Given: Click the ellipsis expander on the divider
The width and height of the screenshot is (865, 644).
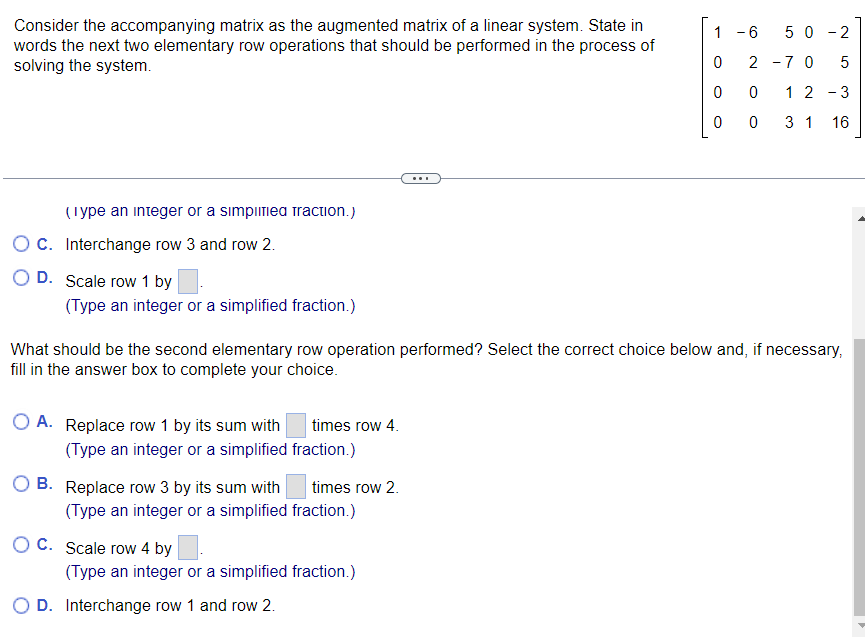Looking at the screenshot, I should [421, 178].
